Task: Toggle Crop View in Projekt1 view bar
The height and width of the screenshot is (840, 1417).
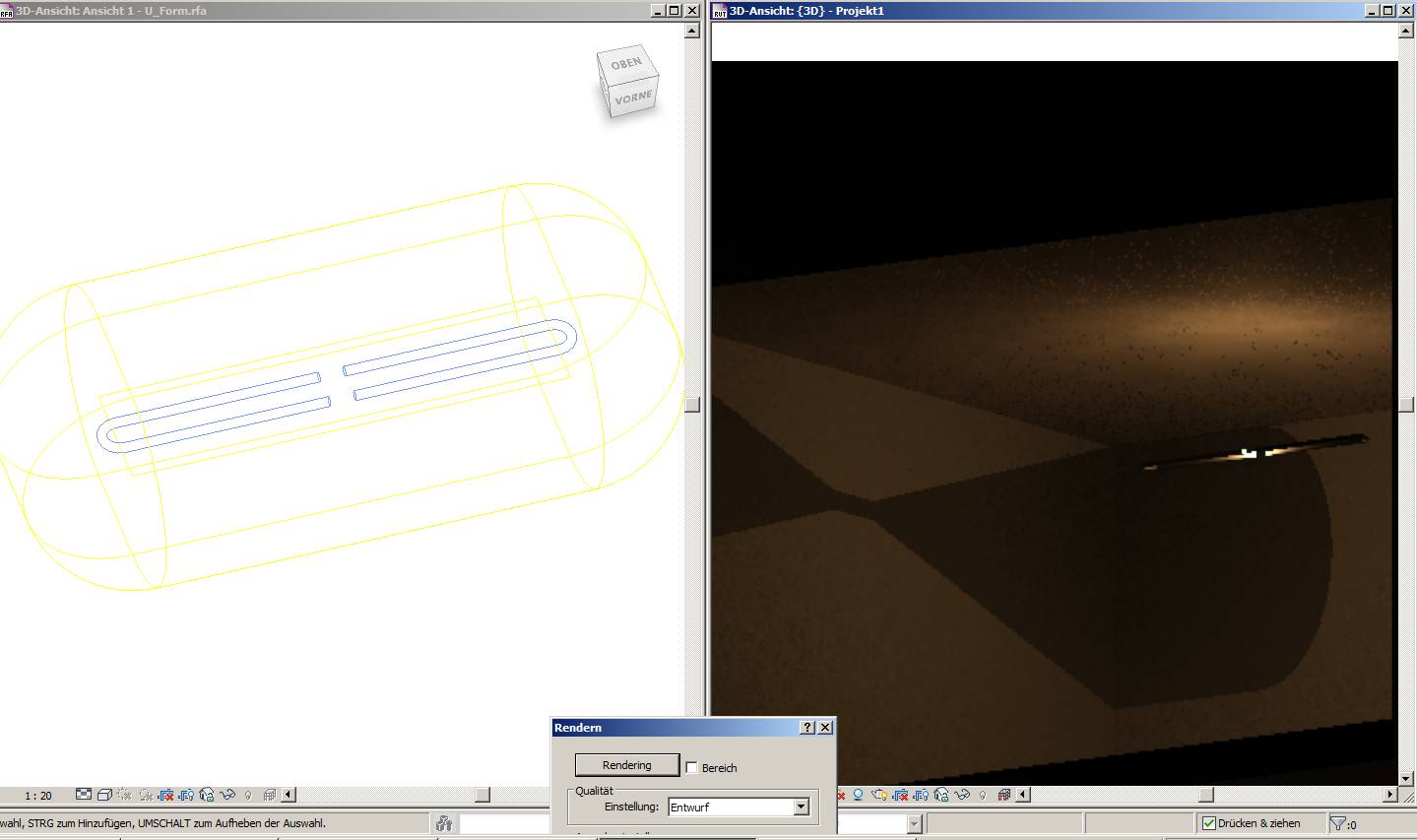Action: [900, 795]
